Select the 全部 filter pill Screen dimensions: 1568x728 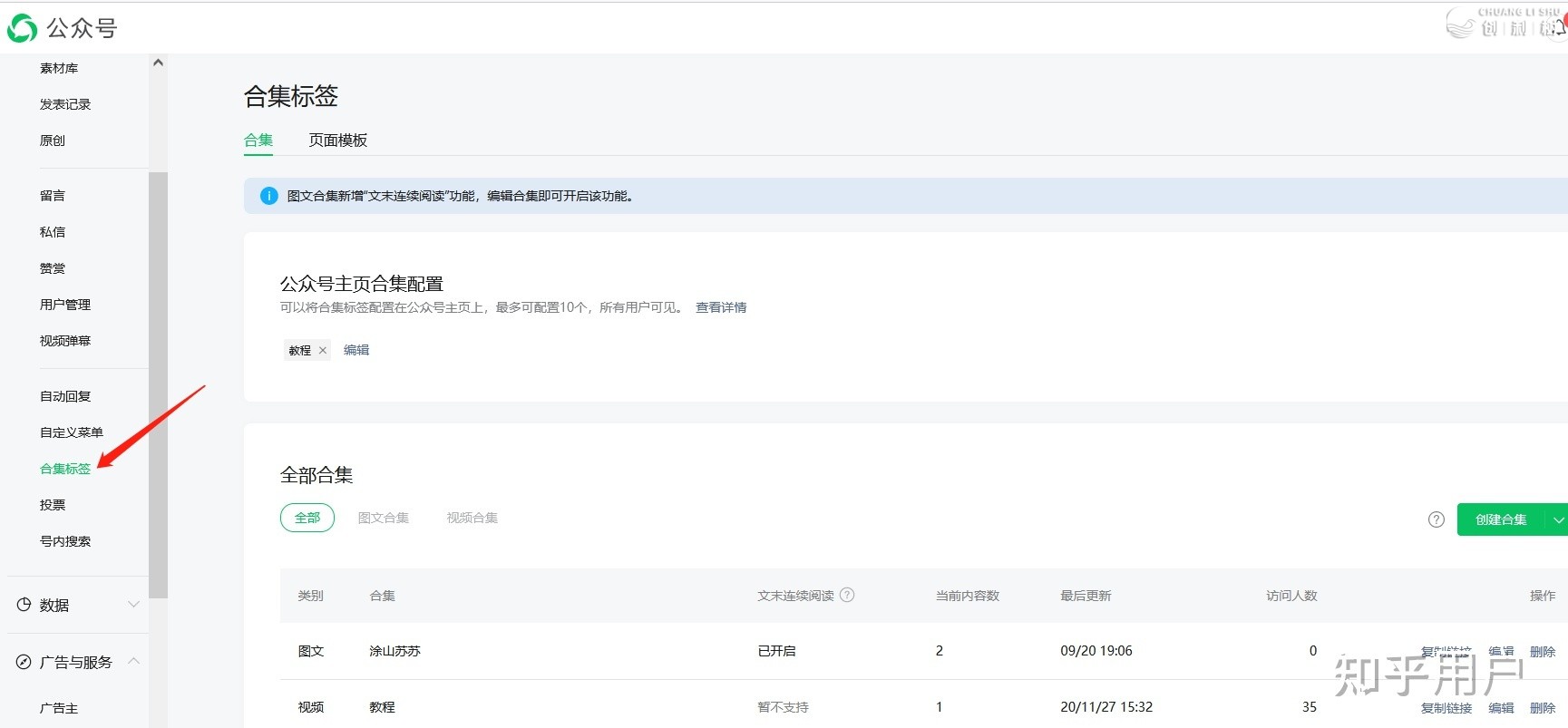(307, 518)
